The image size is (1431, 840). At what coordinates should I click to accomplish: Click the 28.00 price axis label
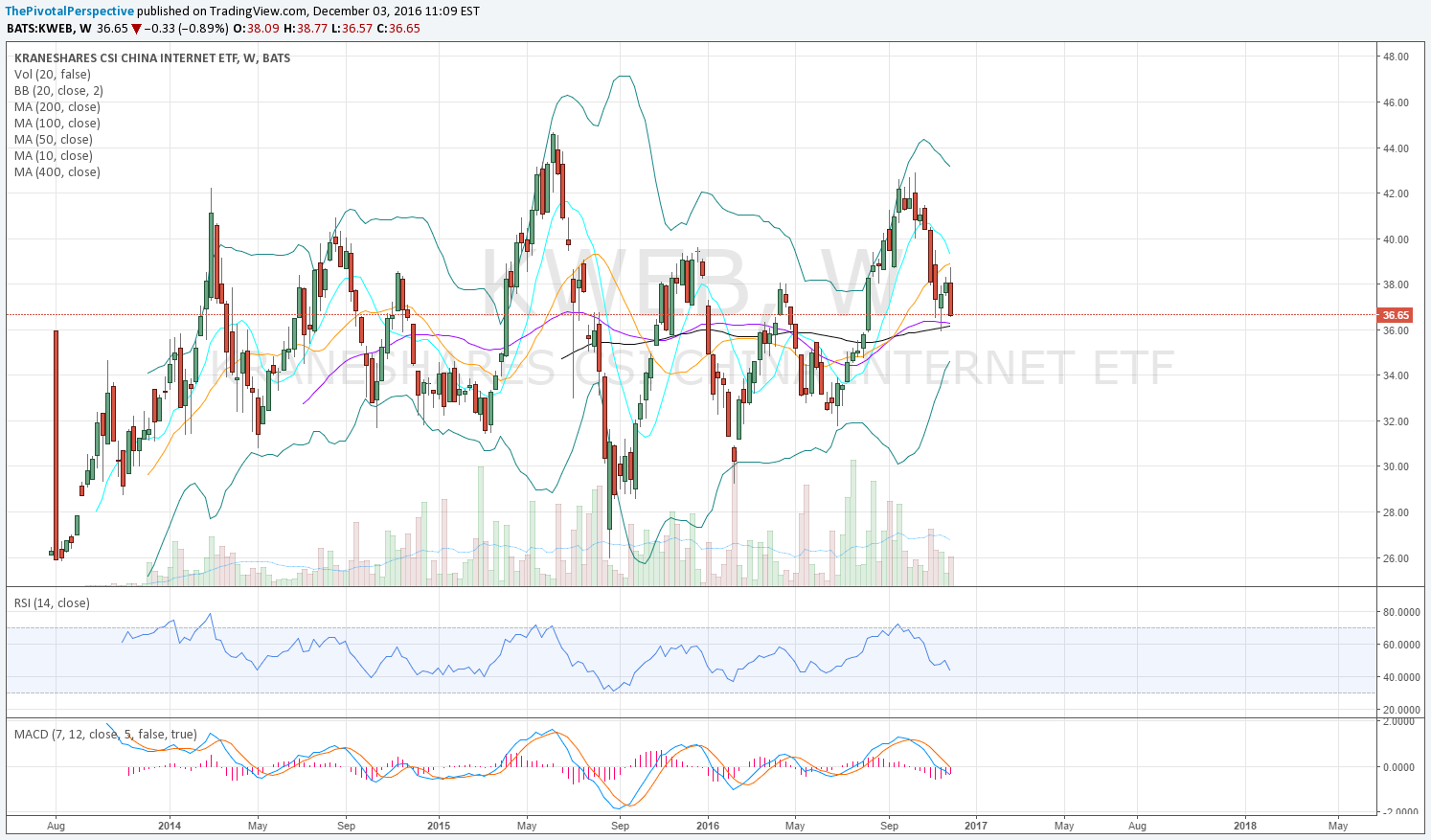(x=1396, y=512)
